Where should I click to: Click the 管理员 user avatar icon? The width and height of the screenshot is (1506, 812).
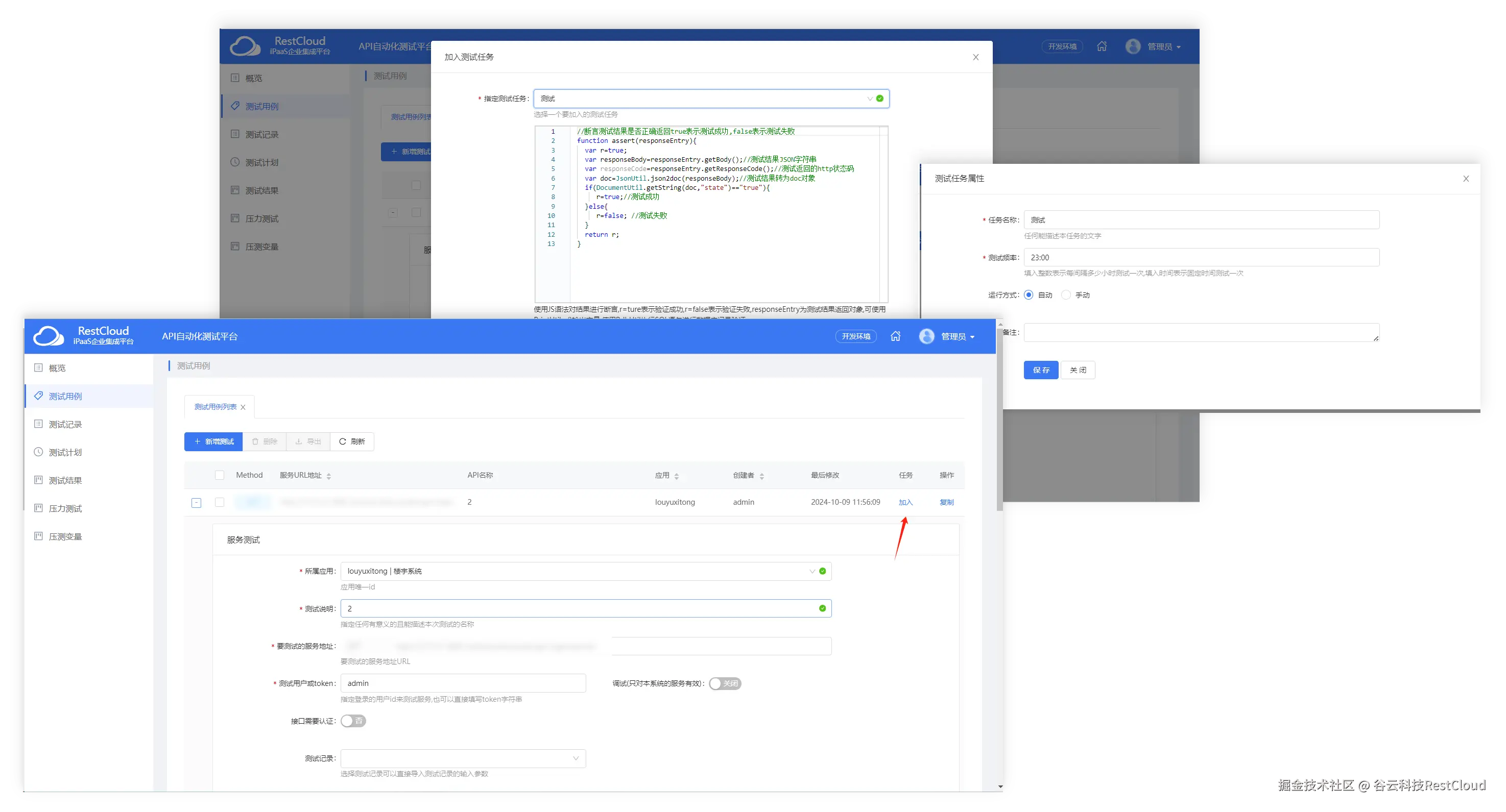click(x=926, y=336)
